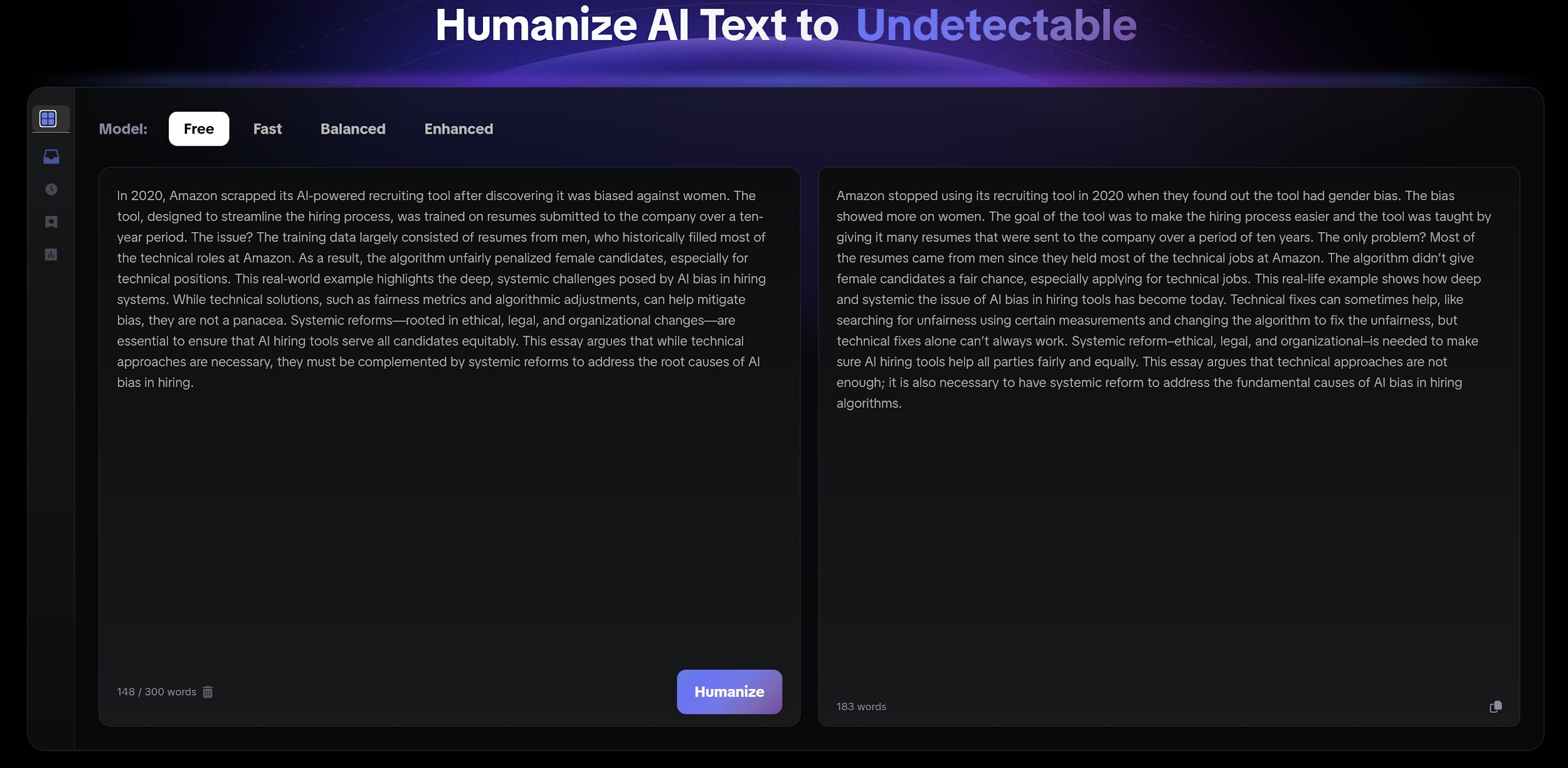Open usage statistics via the chart icon
Screen dimensions: 1568x768
50,254
